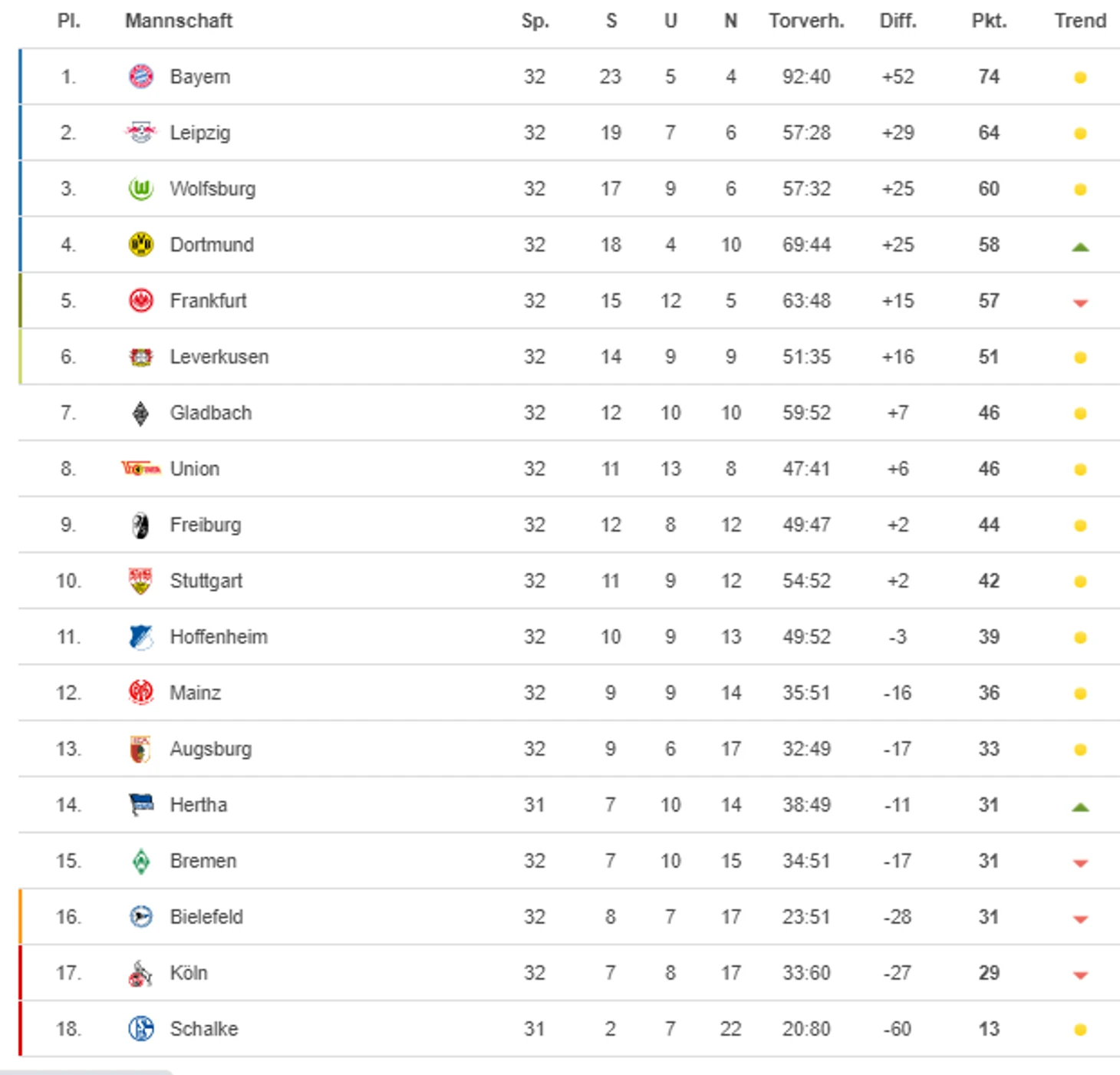This screenshot has height=1075, width=1120.
Task: Click the Bayern club logo
Action: point(141,77)
